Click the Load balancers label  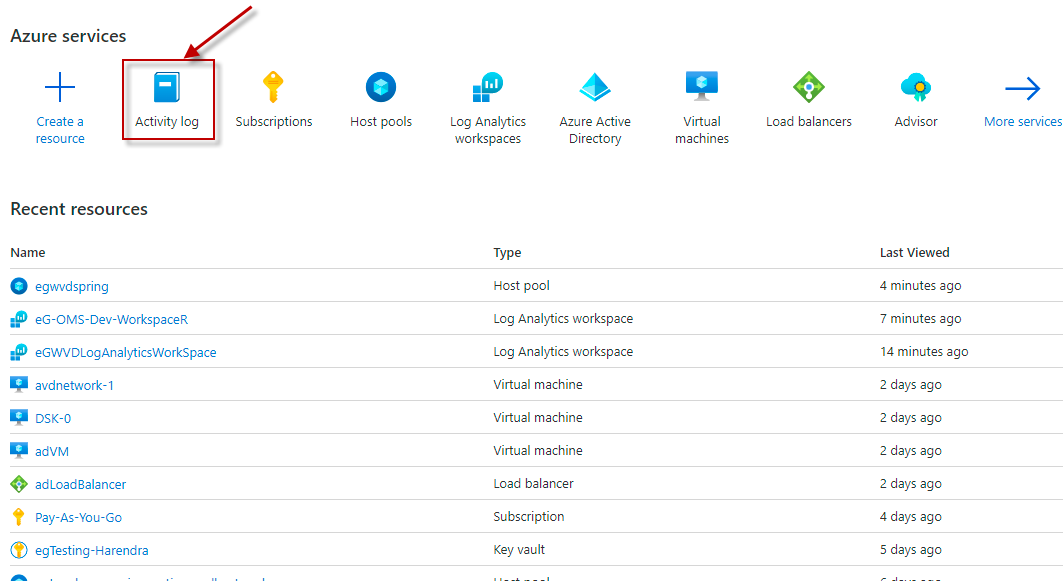[809, 121]
